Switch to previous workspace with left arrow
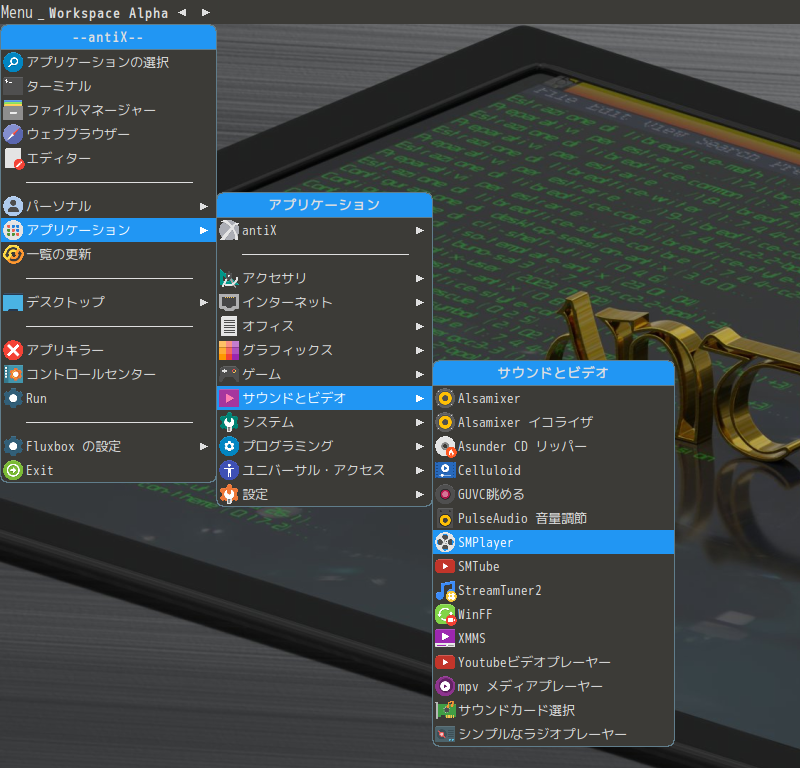The image size is (800, 768). click(182, 12)
